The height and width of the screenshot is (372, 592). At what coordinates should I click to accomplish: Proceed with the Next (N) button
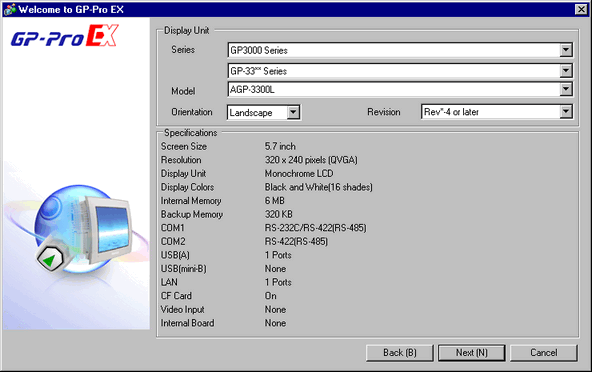click(x=472, y=353)
